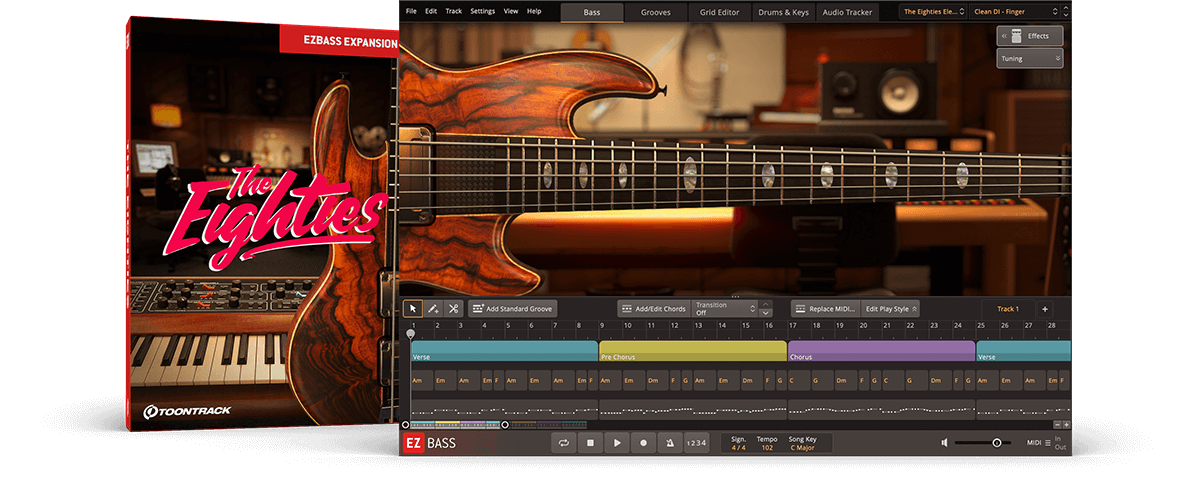Viewport: 1200px width, 488px height.
Task: Click the playhead marker at bar 1
Action: point(411,333)
